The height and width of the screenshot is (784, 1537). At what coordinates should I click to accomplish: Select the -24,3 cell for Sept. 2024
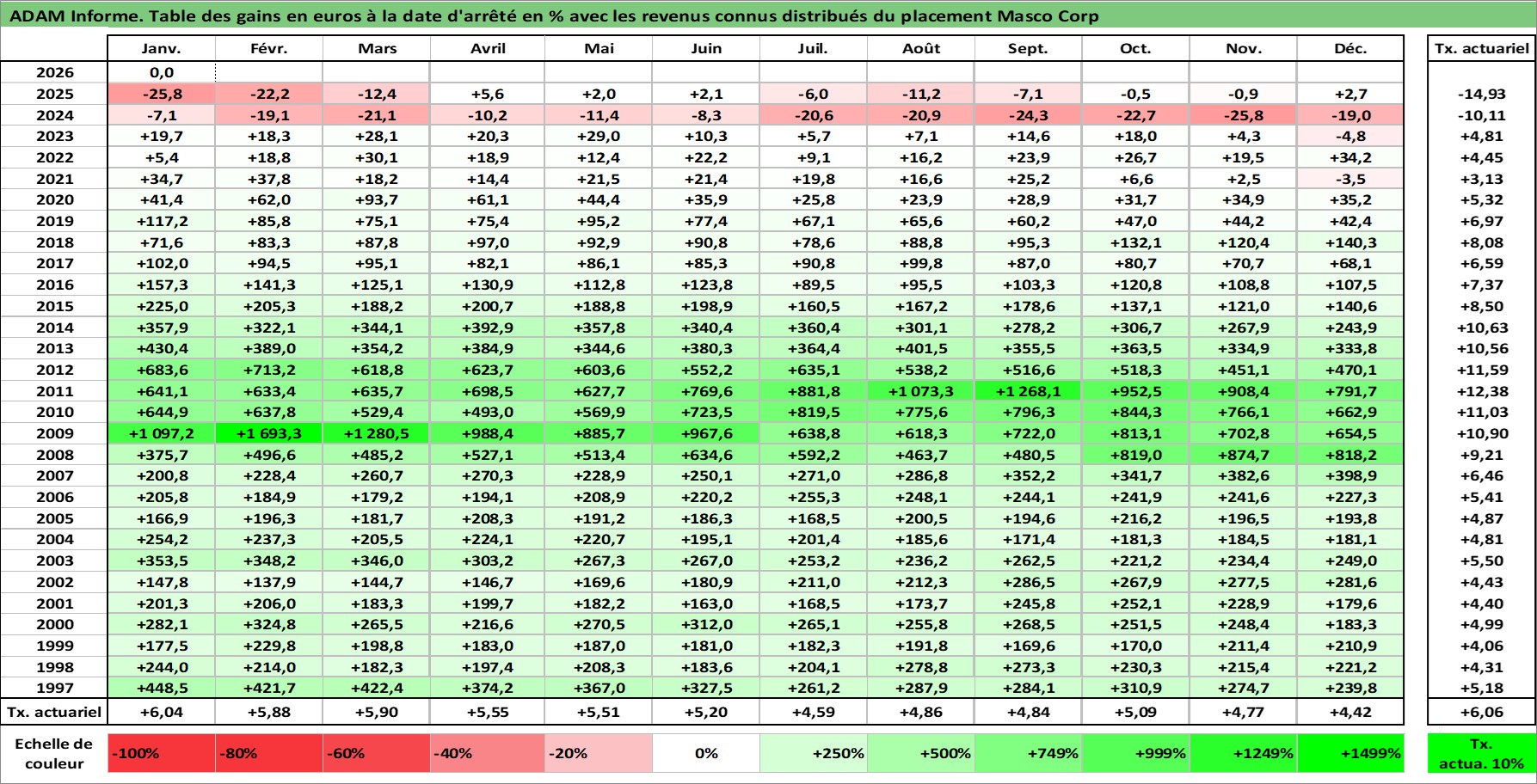(1029, 115)
